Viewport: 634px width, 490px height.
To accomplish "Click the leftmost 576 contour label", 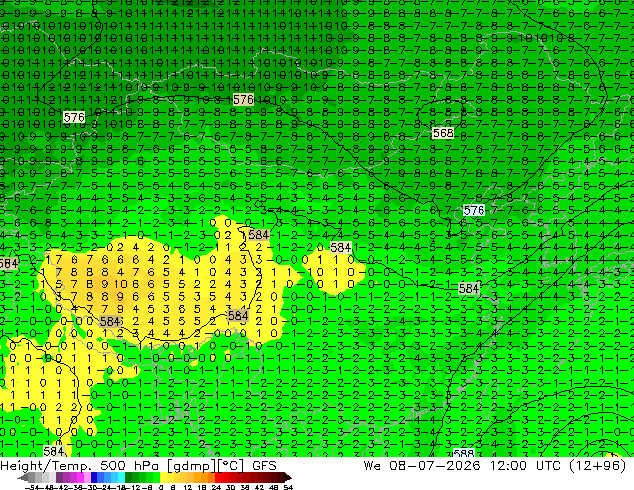I will [x=74, y=117].
